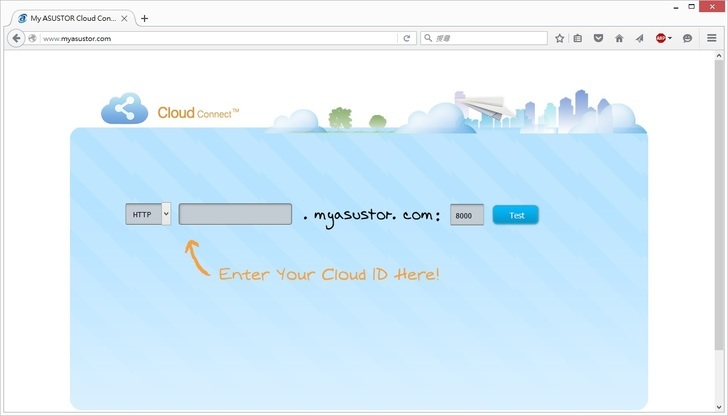Open the HTTP protocol dropdown
Viewport: 728px width, 416px height.
point(148,214)
